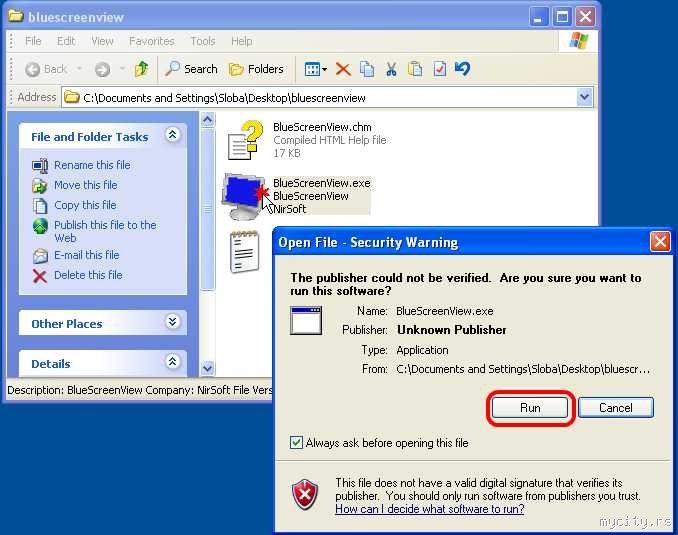
Task: Go up one folder level
Action: (141, 69)
